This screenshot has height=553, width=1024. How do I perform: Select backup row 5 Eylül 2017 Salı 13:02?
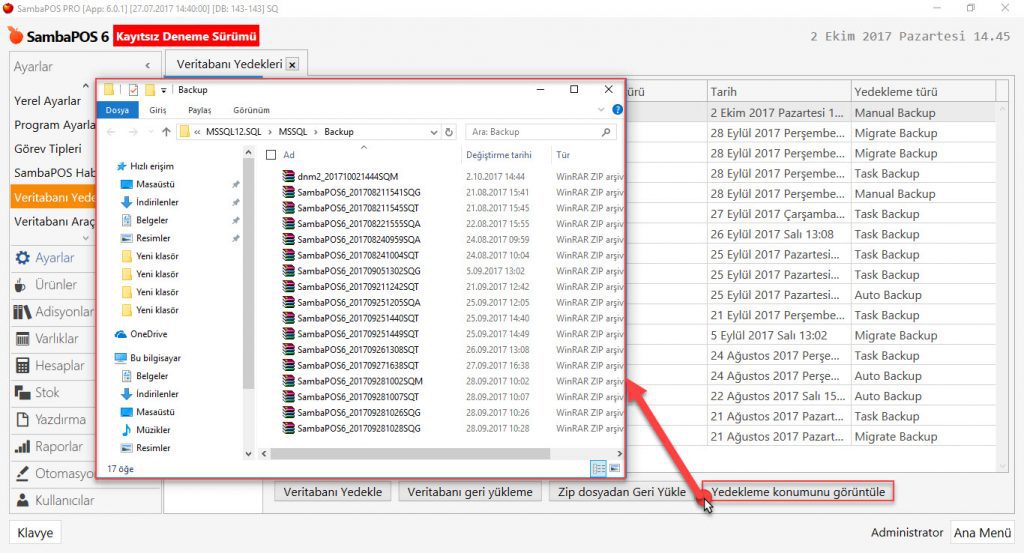pos(852,335)
